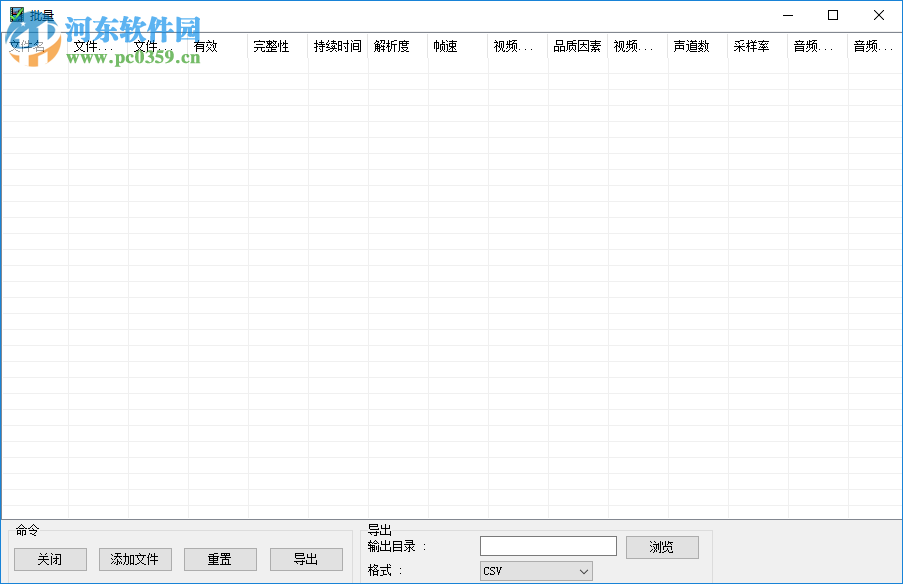Image resolution: width=903 pixels, height=584 pixels.
Task: Click inside the 输出目录 output path field
Action: pyautogui.click(x=547, y=545)
